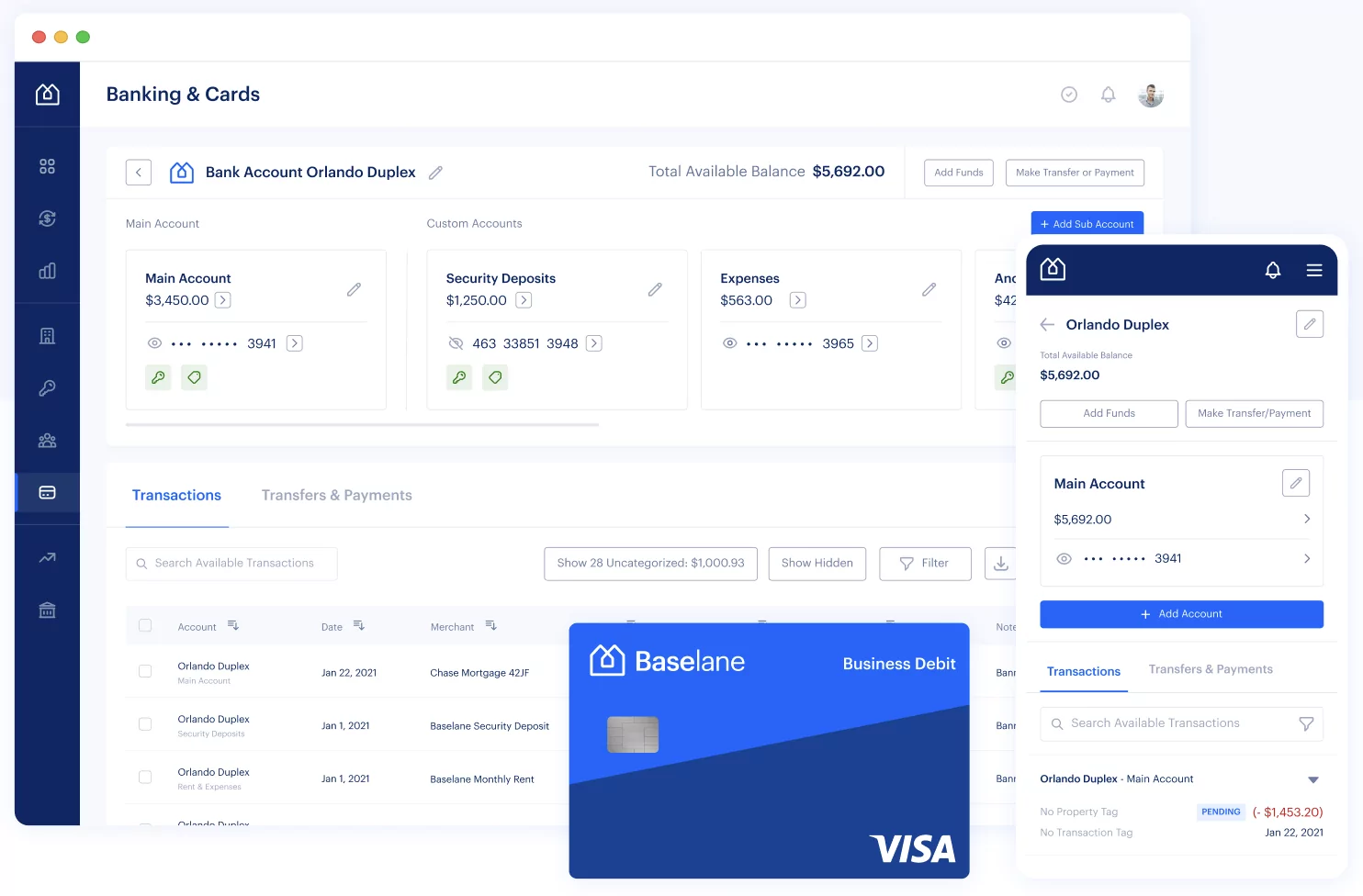
Task: Download transactions using download icon
Action: [1001, 564]
